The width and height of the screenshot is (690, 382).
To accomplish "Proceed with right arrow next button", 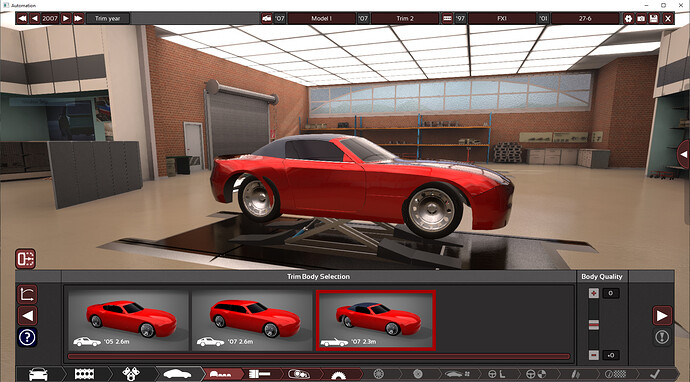I will click(x=662, y=316).
